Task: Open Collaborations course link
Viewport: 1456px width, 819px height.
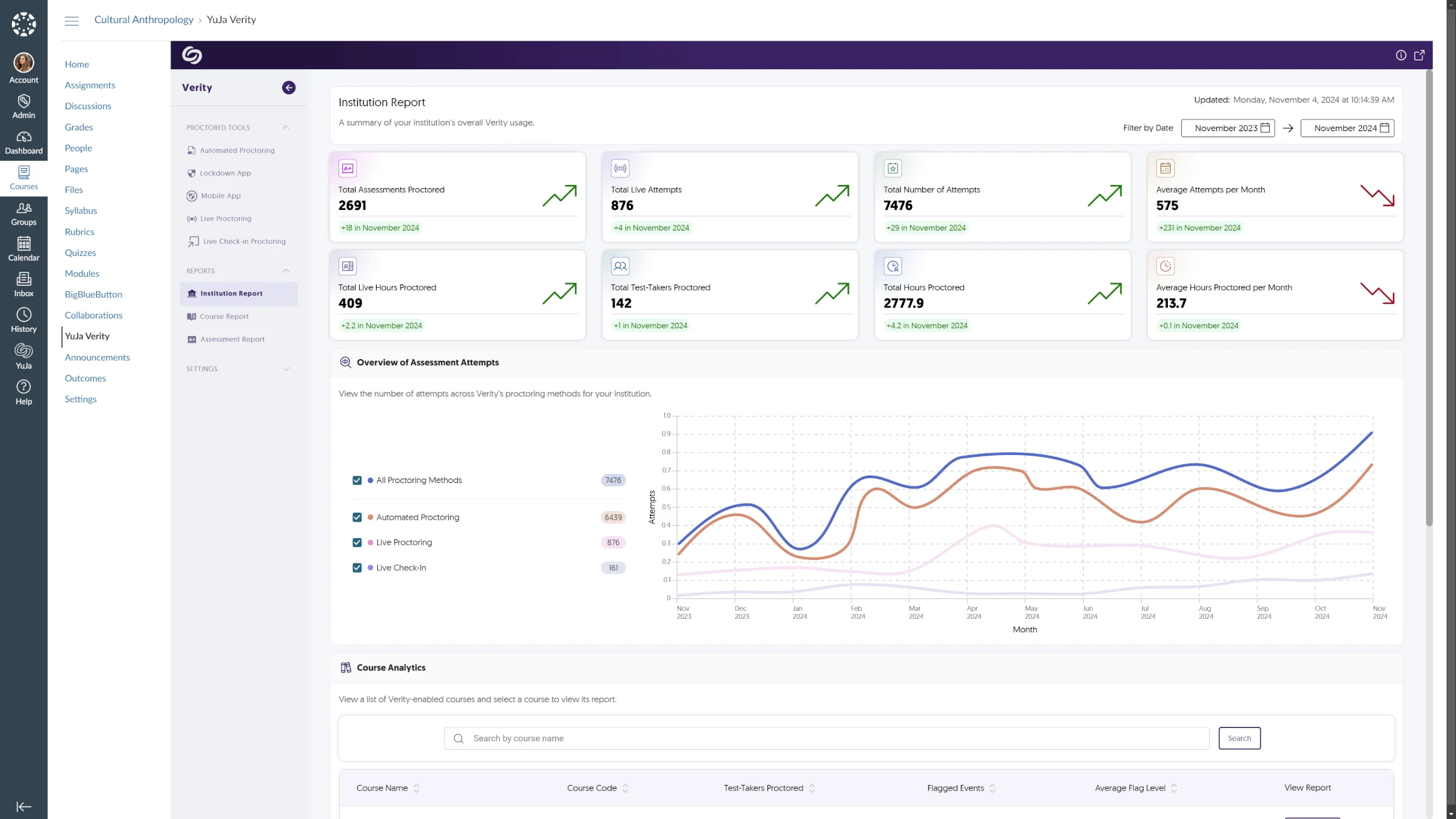Action: point(93,315)
